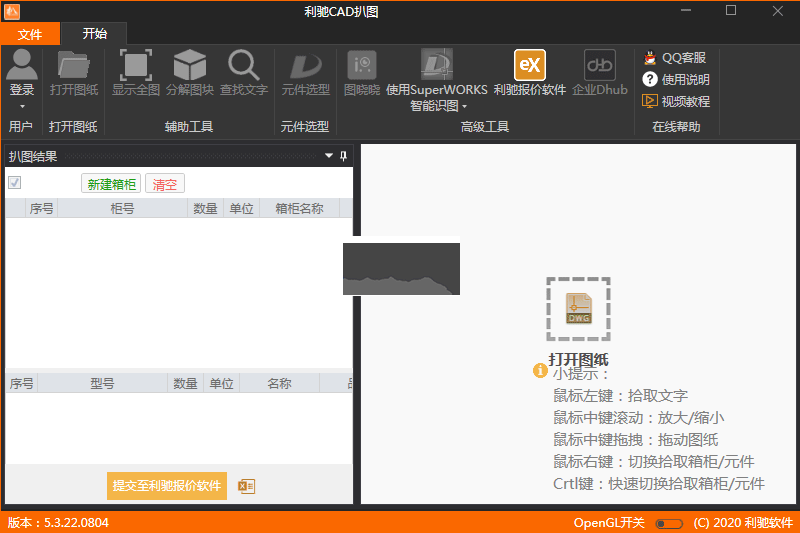
Task: Toggle the OpenGL开关 switch
Action: coord(668,523)
